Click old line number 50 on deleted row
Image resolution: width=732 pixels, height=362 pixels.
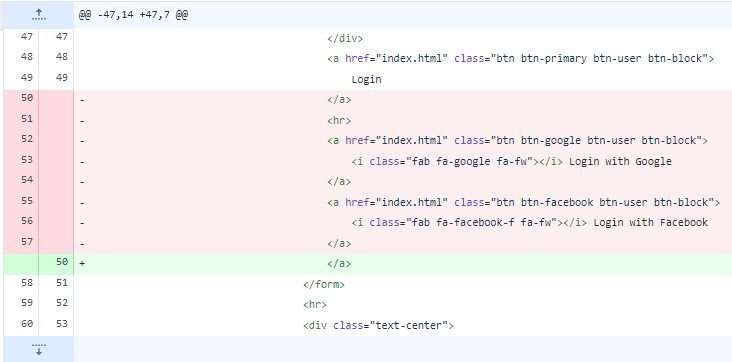pyautogui.click(x=27, y=98)
